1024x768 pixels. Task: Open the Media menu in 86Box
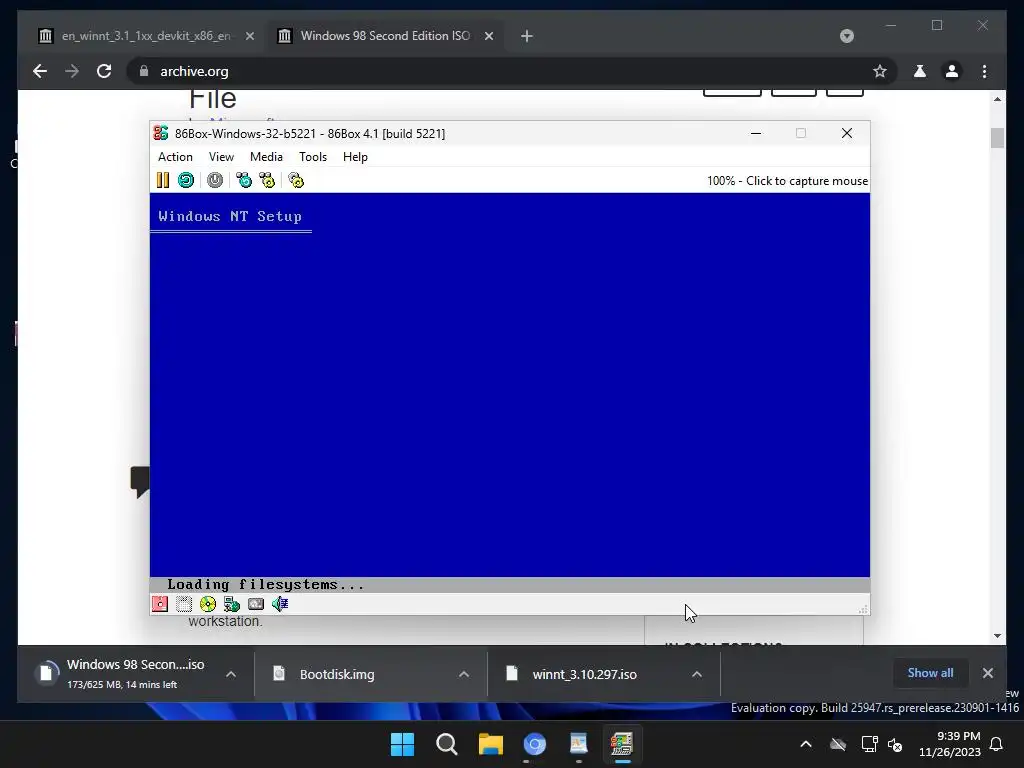pos(266,157)
